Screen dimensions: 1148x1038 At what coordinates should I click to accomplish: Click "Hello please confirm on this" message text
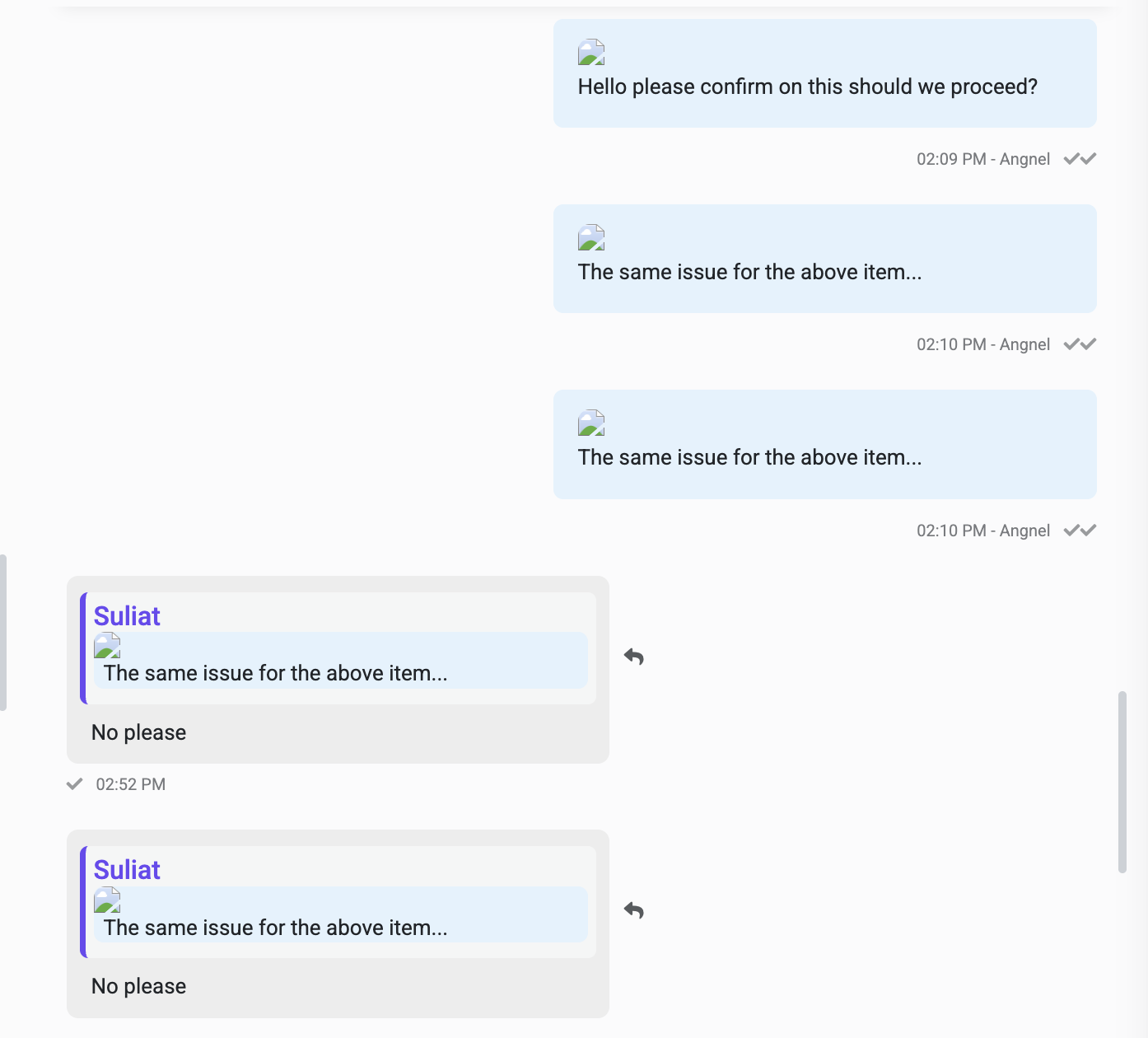tap(807, 87)
